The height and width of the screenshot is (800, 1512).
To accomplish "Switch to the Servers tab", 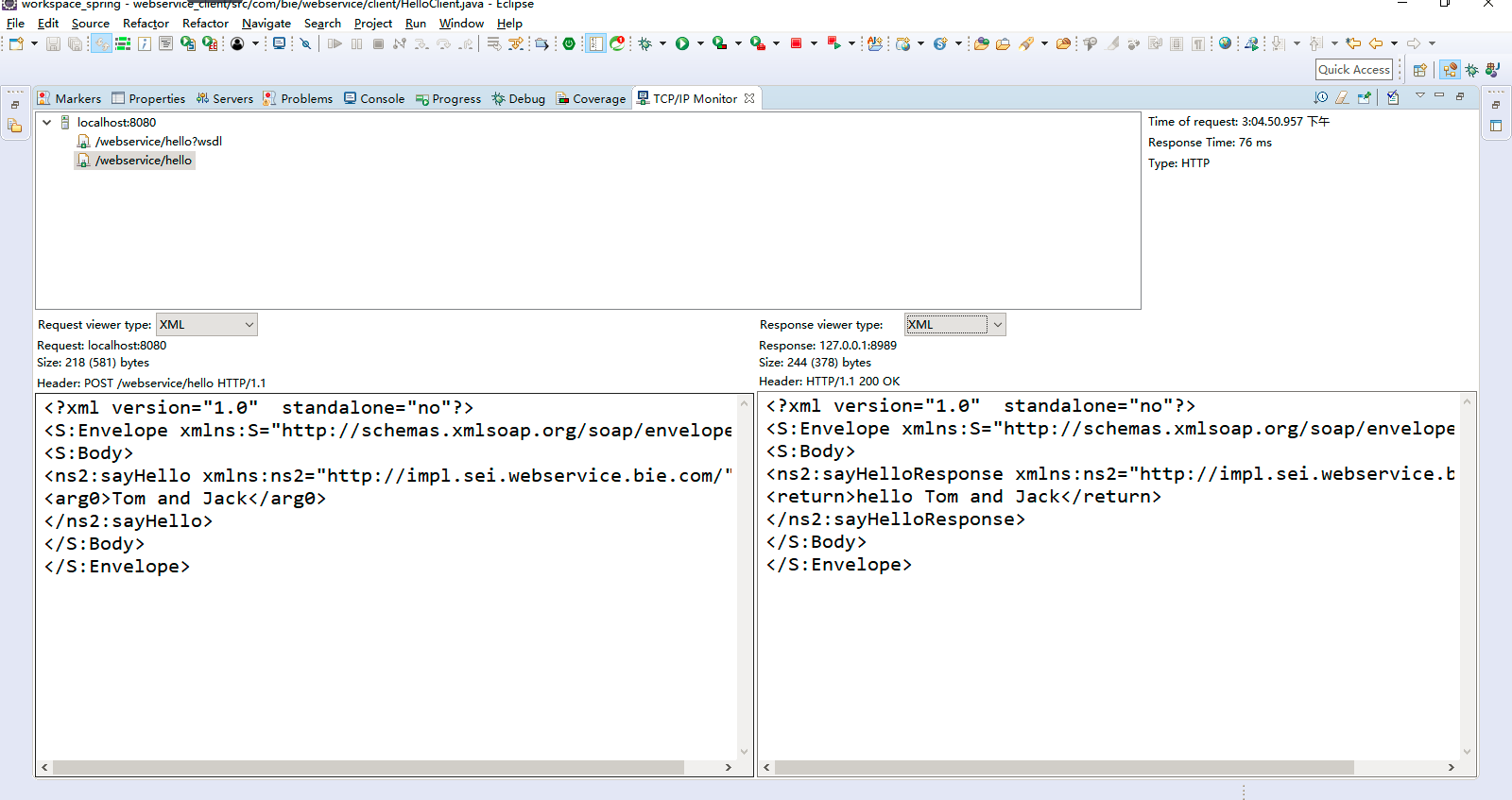I will (x=225, y=98).
